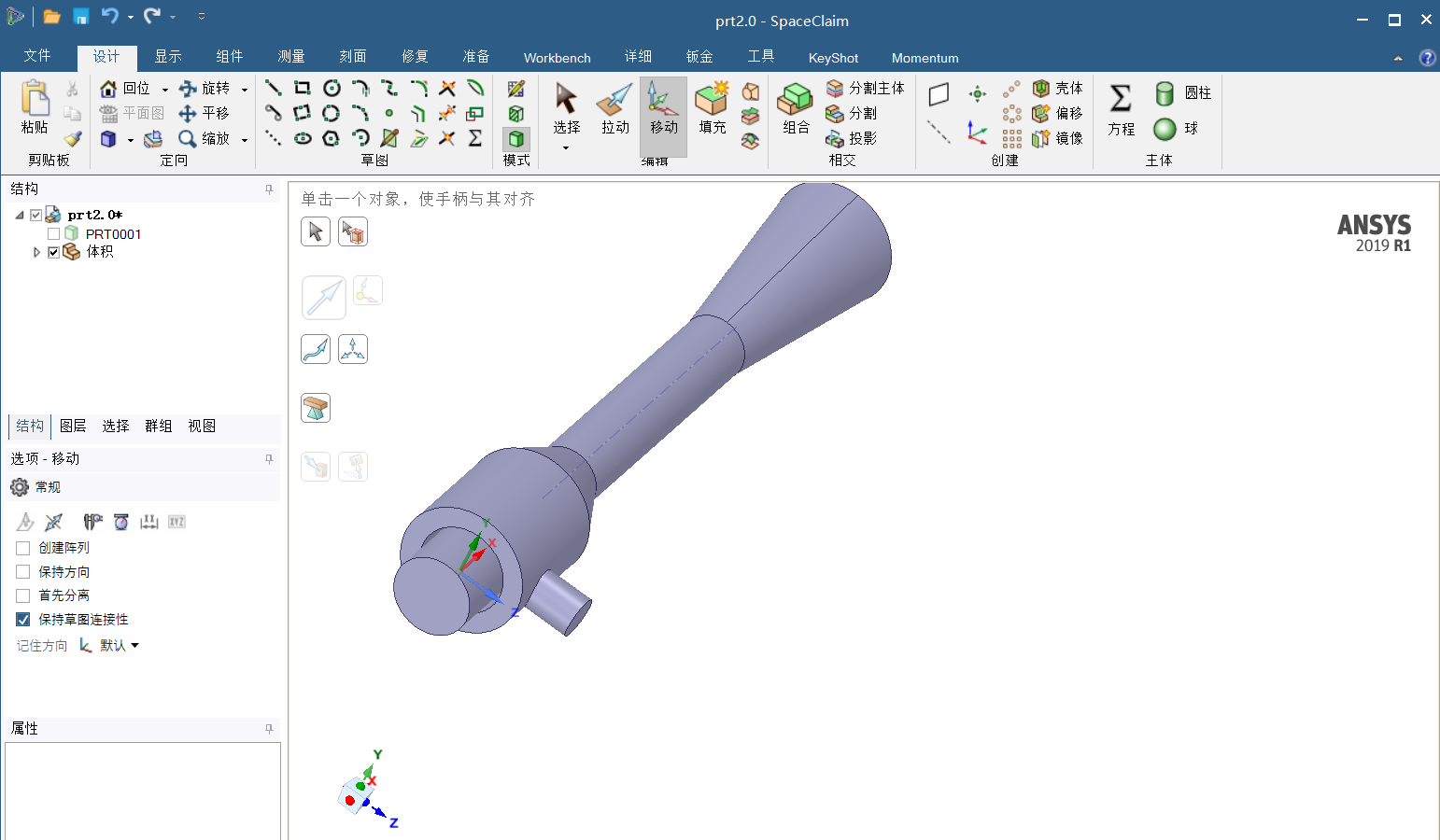
Task: Enable the 保持方向 checkbox
Action: (23, 571)
